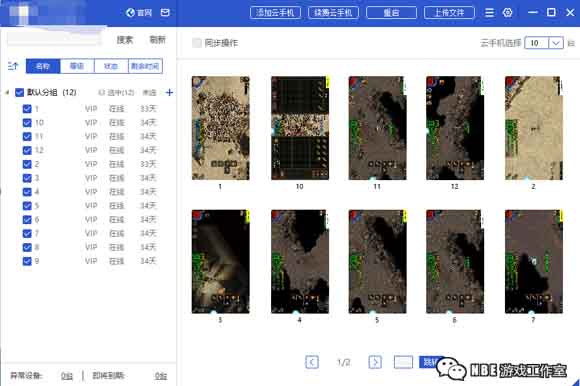Open cloud phone 2 thumbnail

click(x=534, y=128)
